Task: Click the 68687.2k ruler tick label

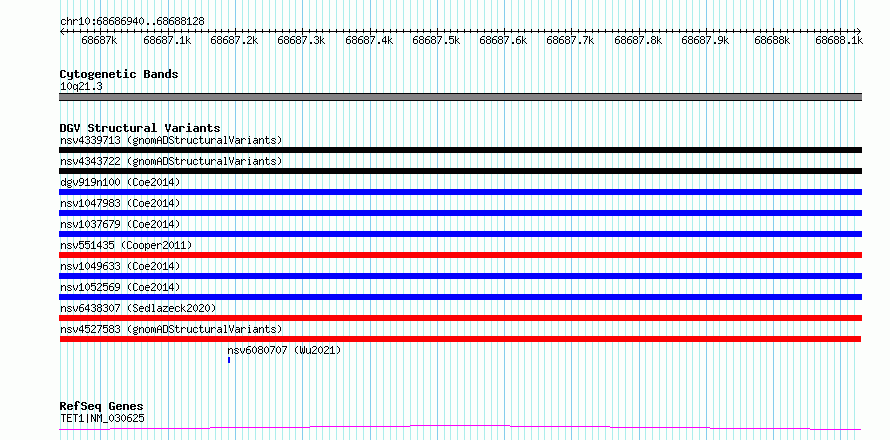Action: 234,40
